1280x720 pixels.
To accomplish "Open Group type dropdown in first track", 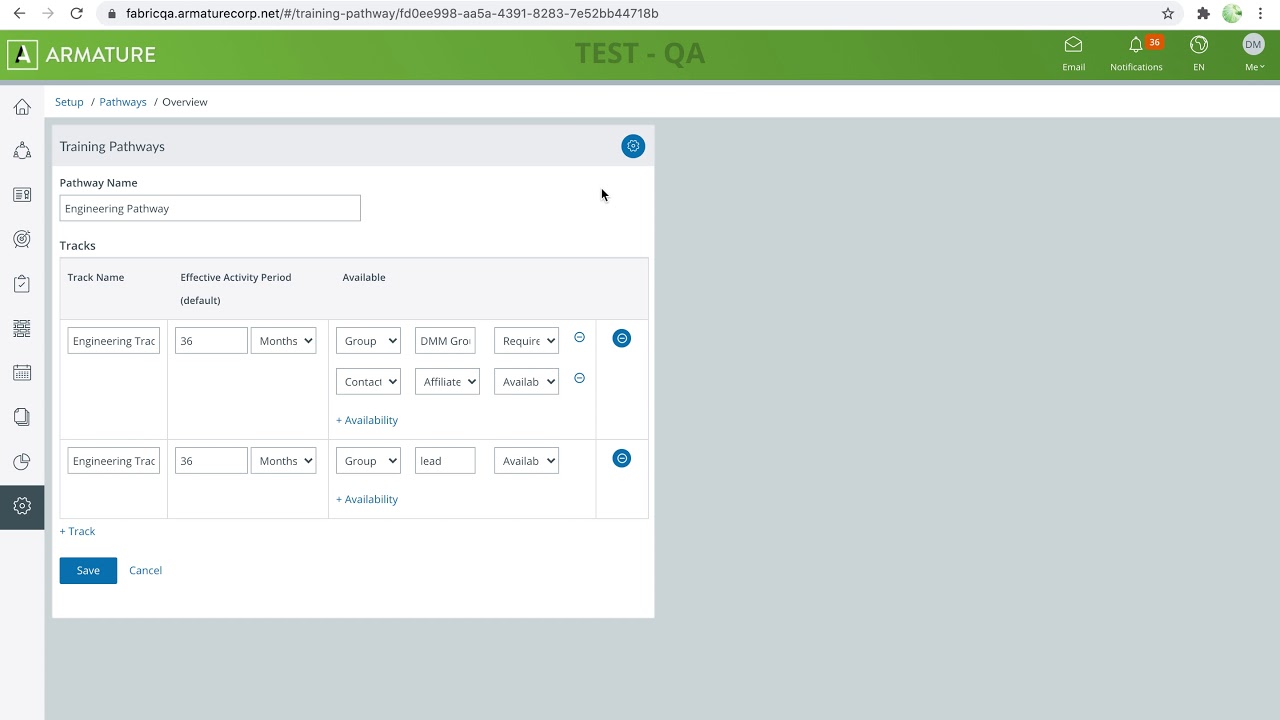I will 368,341.
